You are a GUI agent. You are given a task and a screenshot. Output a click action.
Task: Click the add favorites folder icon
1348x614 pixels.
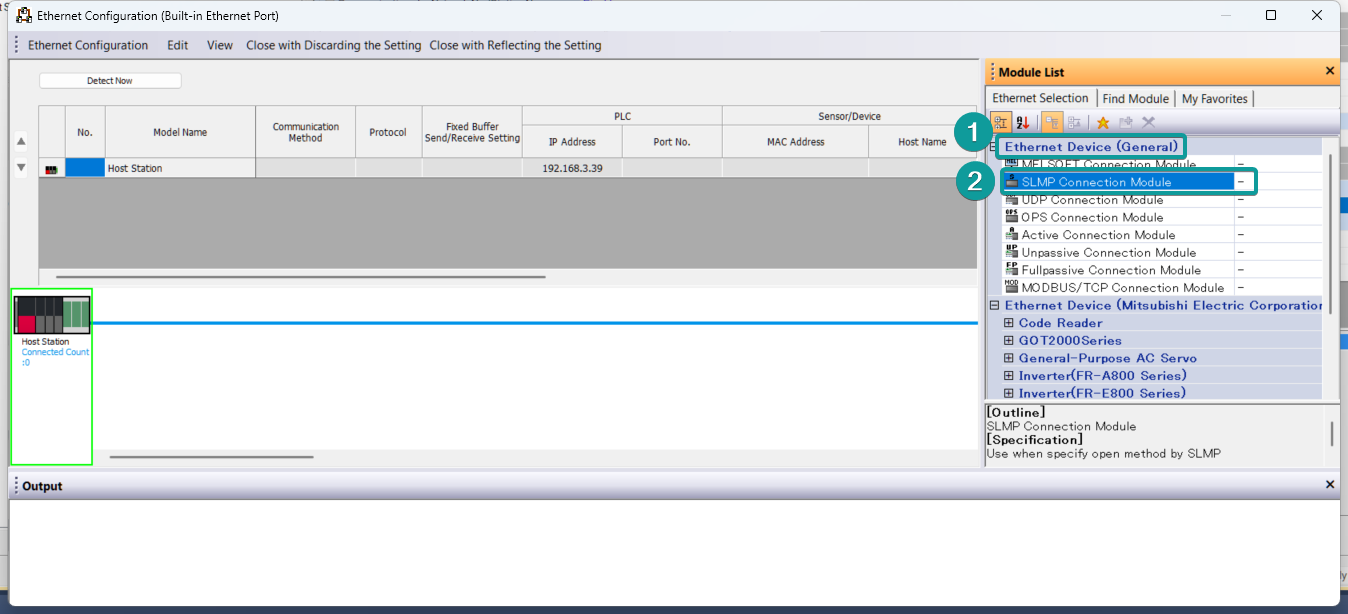1126,122
